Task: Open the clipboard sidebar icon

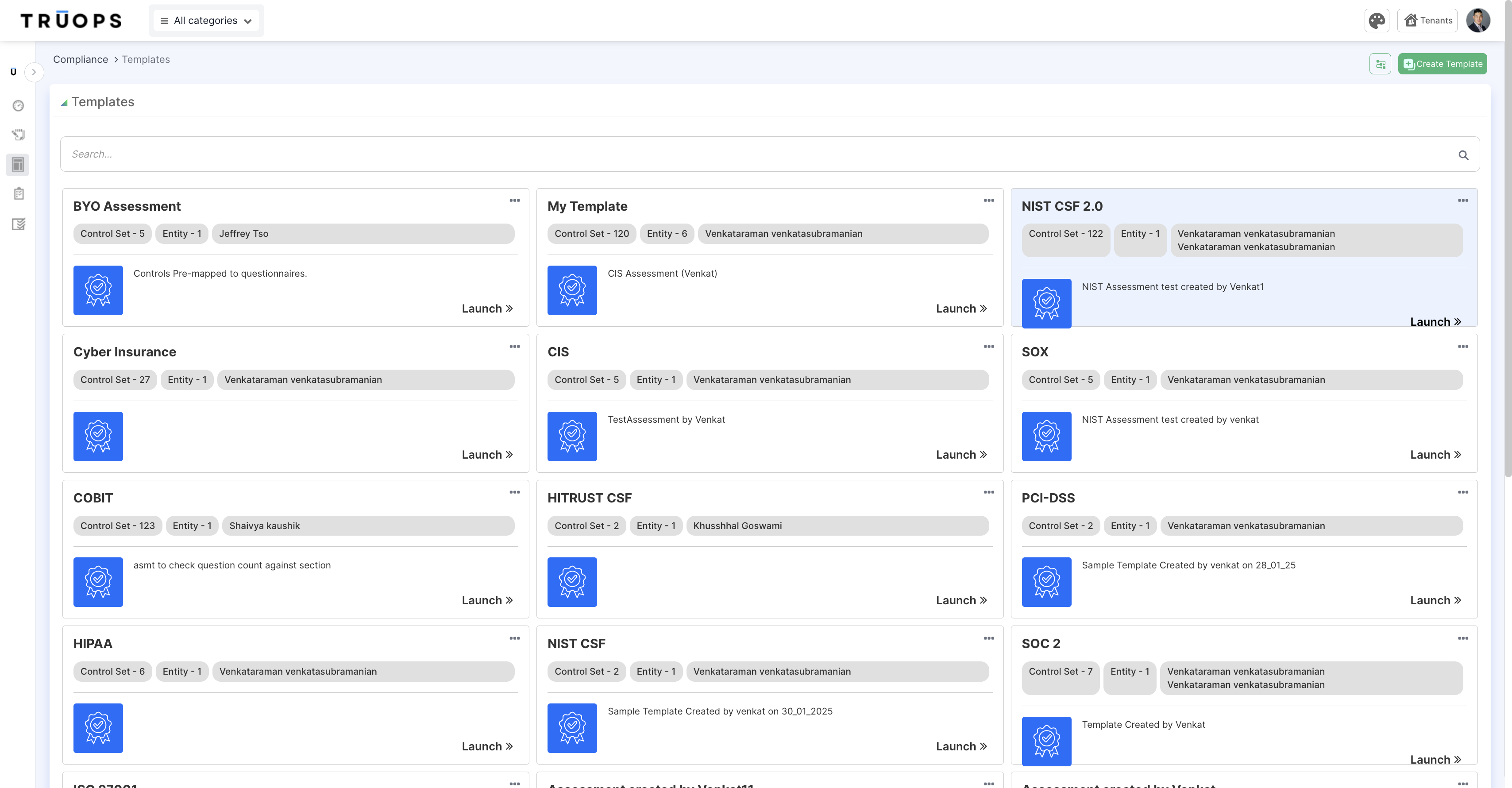Action: tap(18, 194)
